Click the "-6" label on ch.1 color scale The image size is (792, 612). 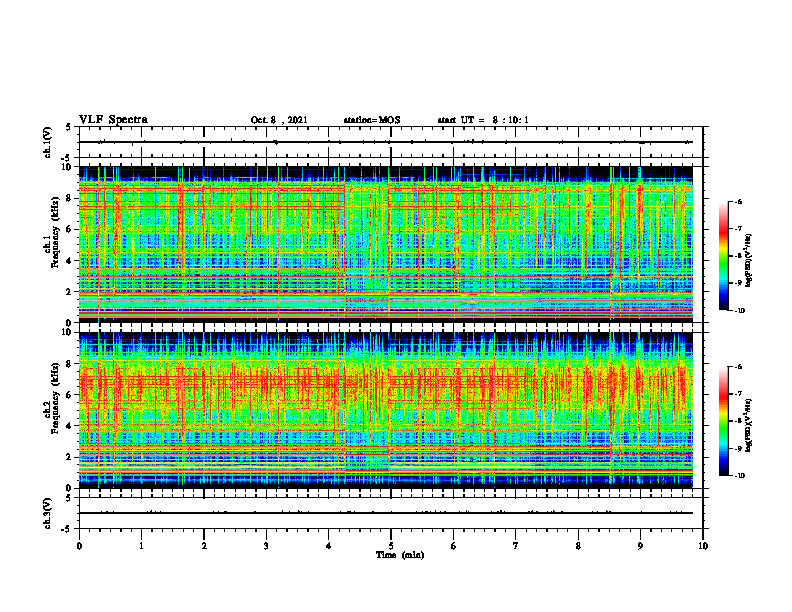pyautogui.click(x=738, y=202)
